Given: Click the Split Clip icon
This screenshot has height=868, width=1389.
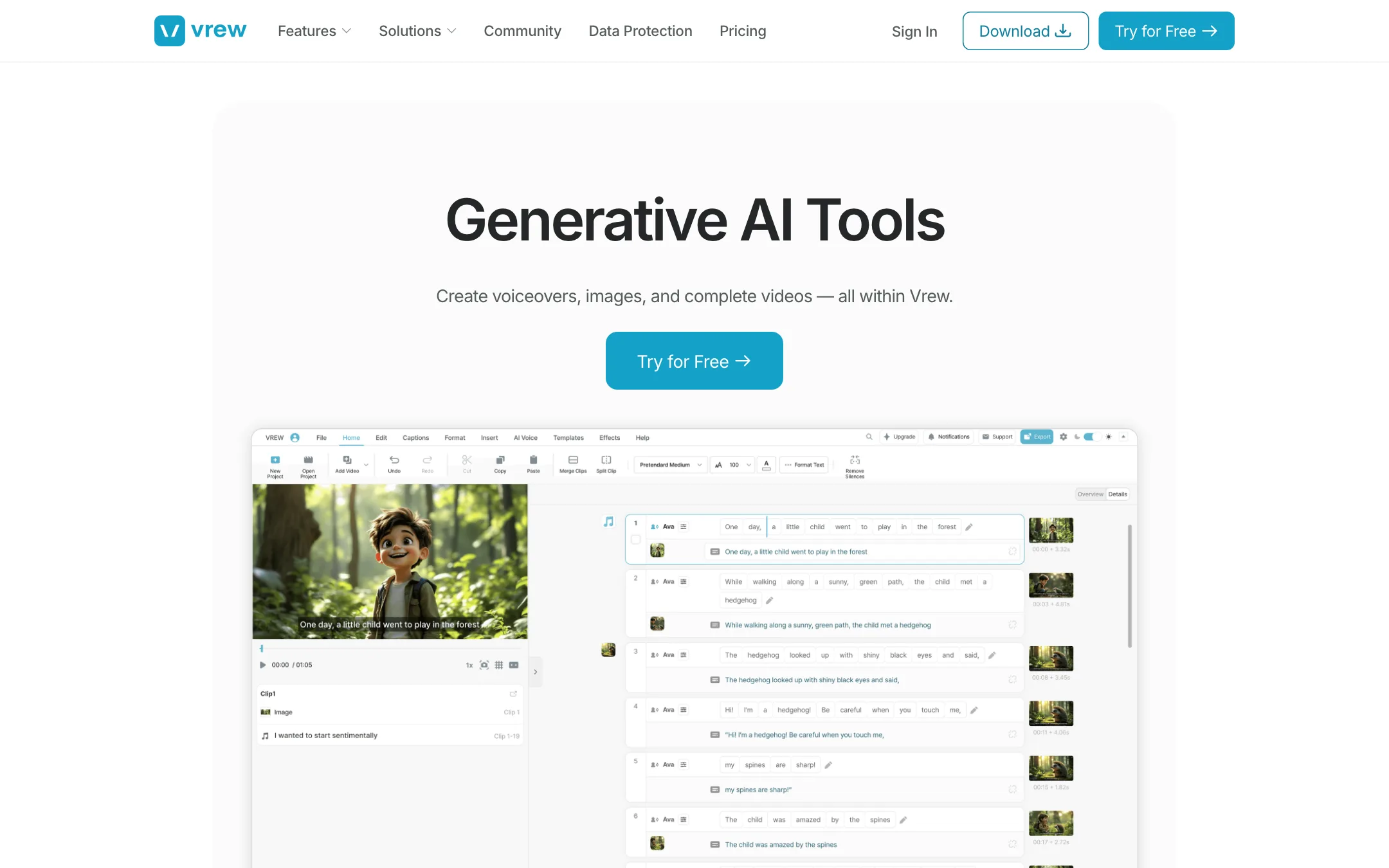Looking at the screenshot, I should click(606, 460).
